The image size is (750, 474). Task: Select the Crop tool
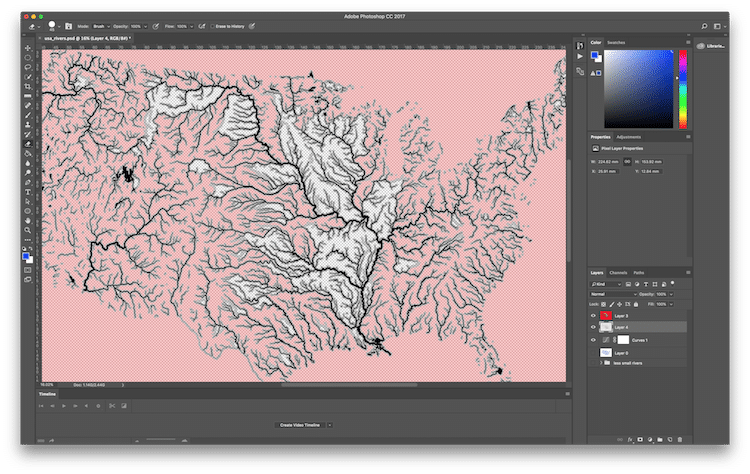point(28,87)
